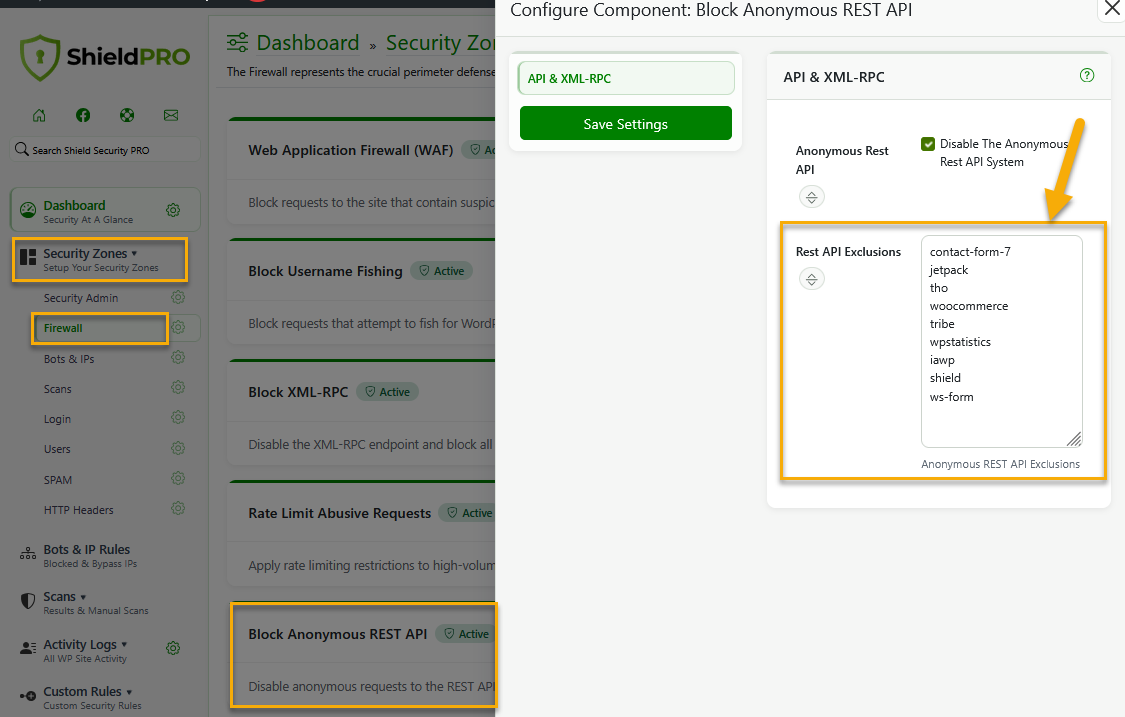The height and width of the screenshot is (717, 1125).
Task: Select SPAM submenu item
Action: [58, 480]
